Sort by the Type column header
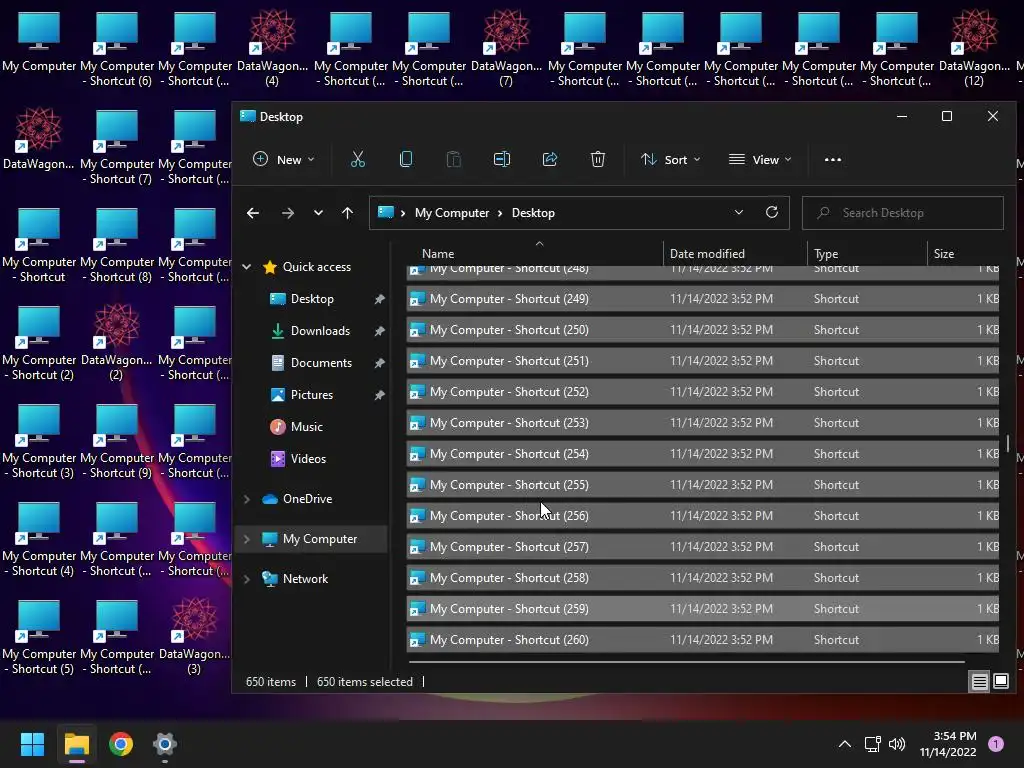1024x768 pixels. pos(867,253)
